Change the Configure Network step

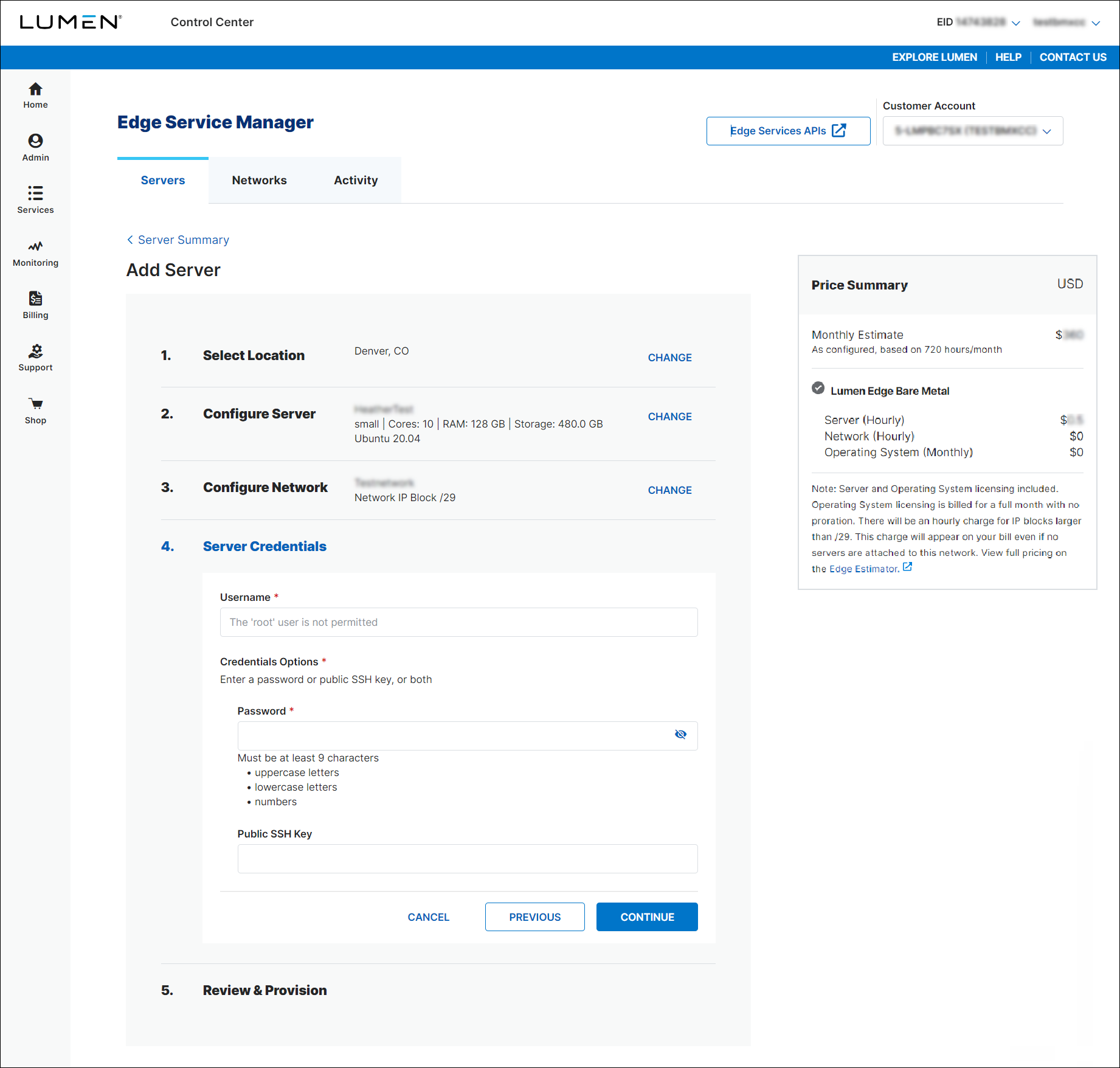tap(669, 490)
